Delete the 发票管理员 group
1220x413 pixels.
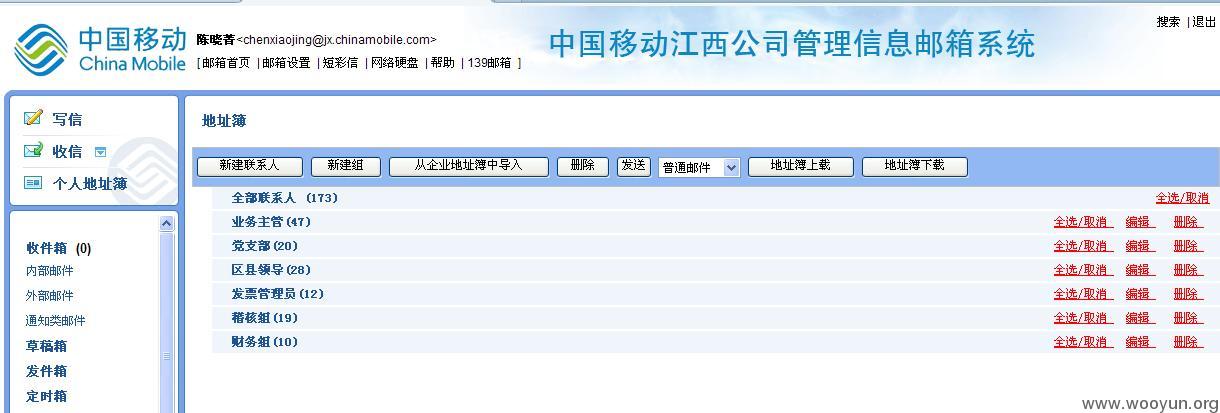[1186, 294]
